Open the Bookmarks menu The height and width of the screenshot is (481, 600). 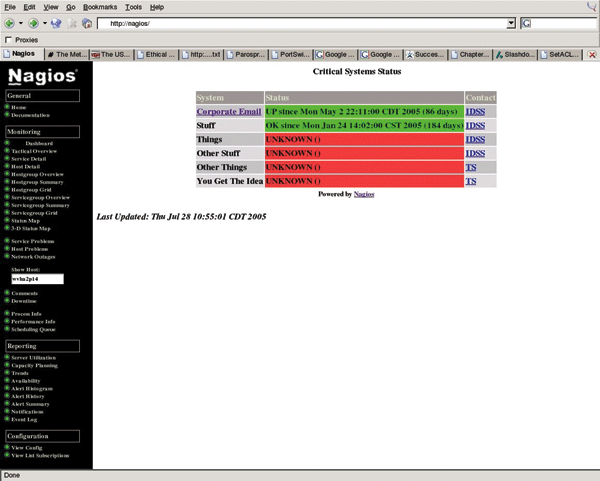tap(98, 7)
